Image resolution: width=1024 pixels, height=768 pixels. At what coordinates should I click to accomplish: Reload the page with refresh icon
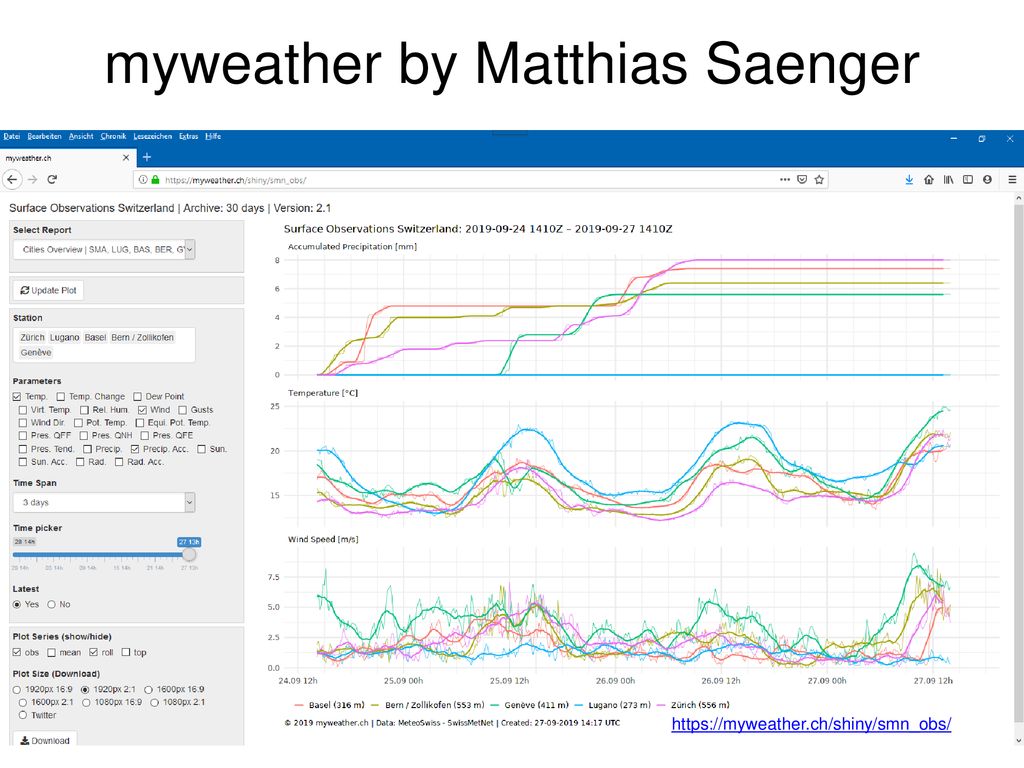52,179
